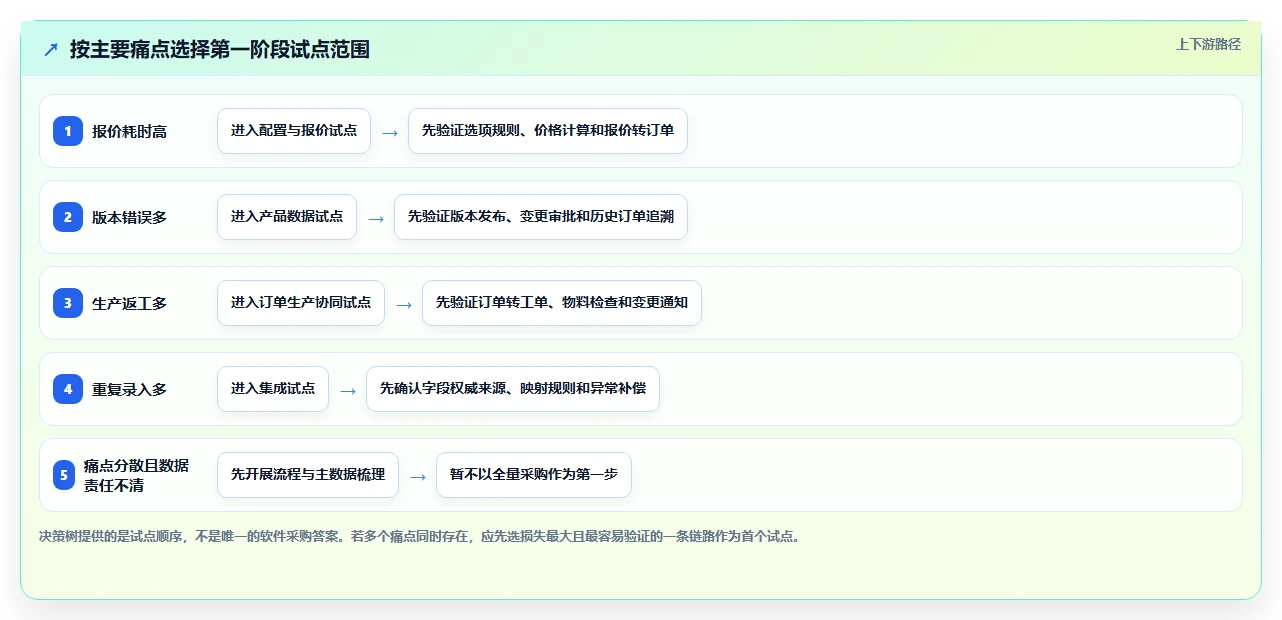The height and width of the screenshot is (620, 1282).
Task: Click the 报价耗时高 label
Action: [x=130, y=132]
